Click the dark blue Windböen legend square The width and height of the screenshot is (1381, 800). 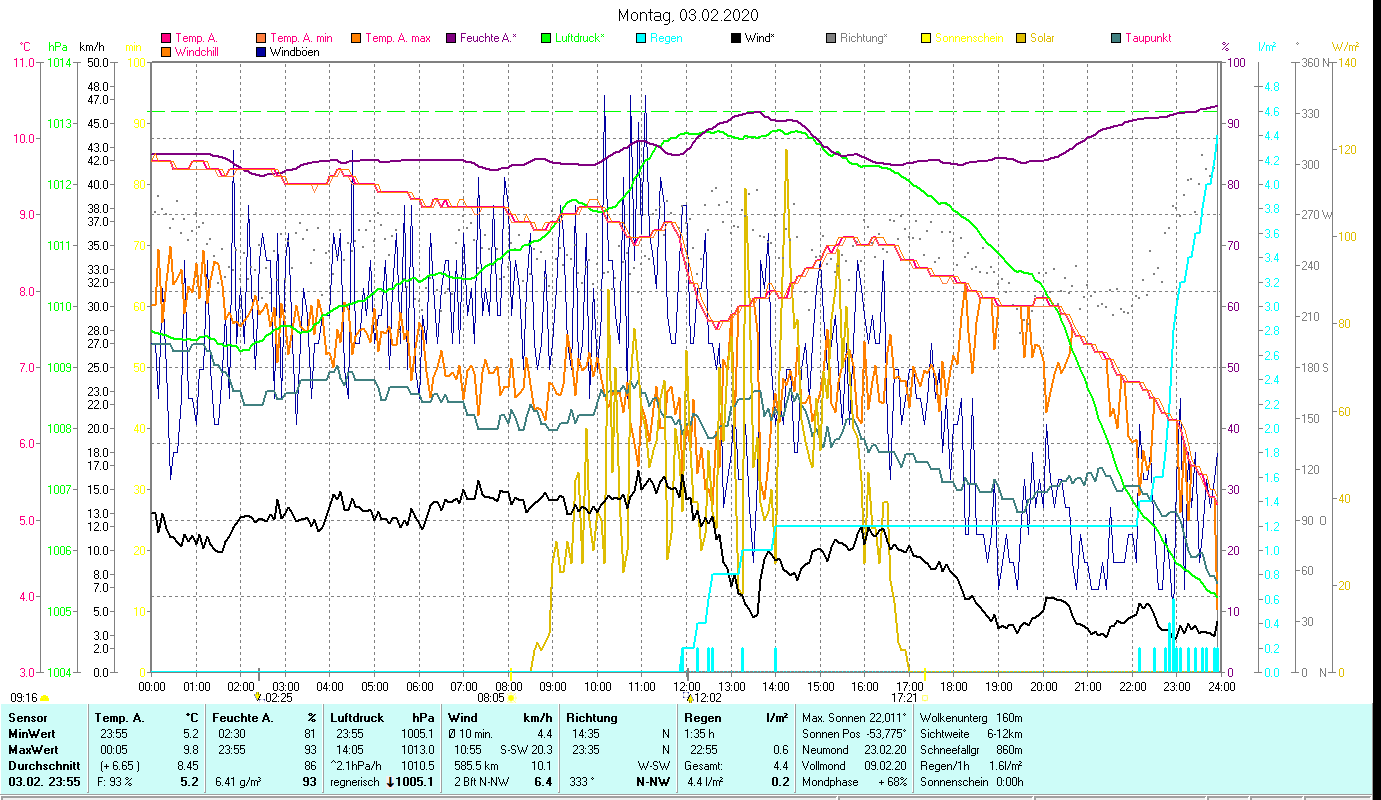(261, 52)
